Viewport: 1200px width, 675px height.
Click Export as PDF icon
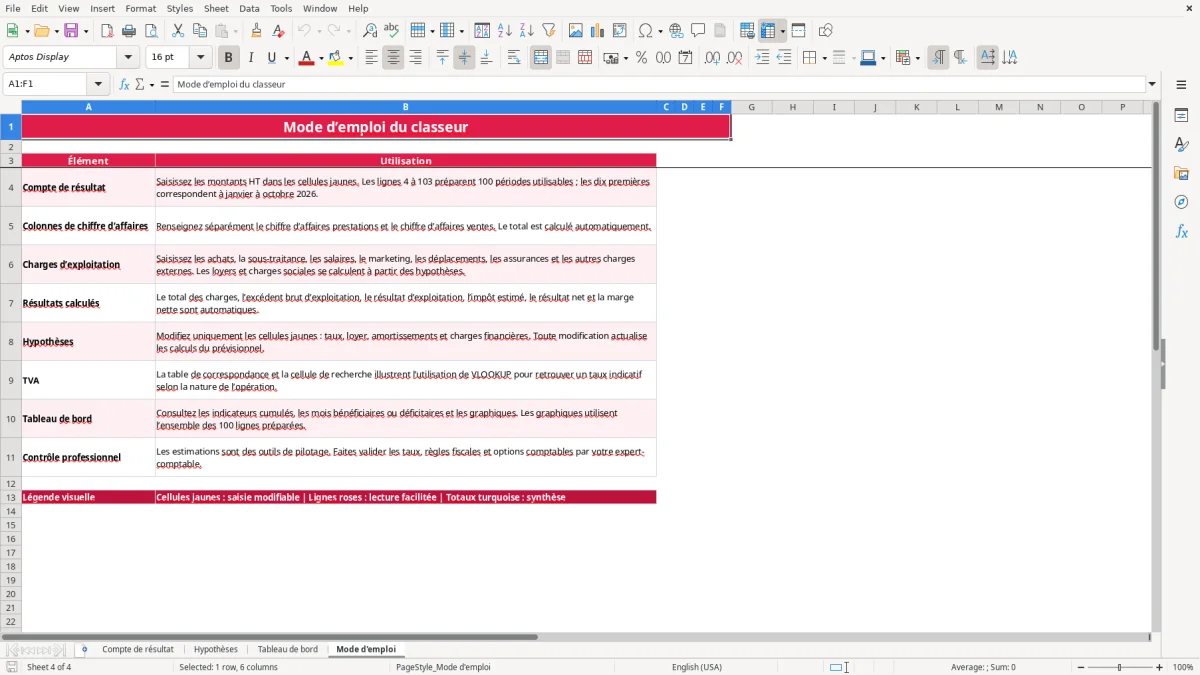tap(107, 31)
